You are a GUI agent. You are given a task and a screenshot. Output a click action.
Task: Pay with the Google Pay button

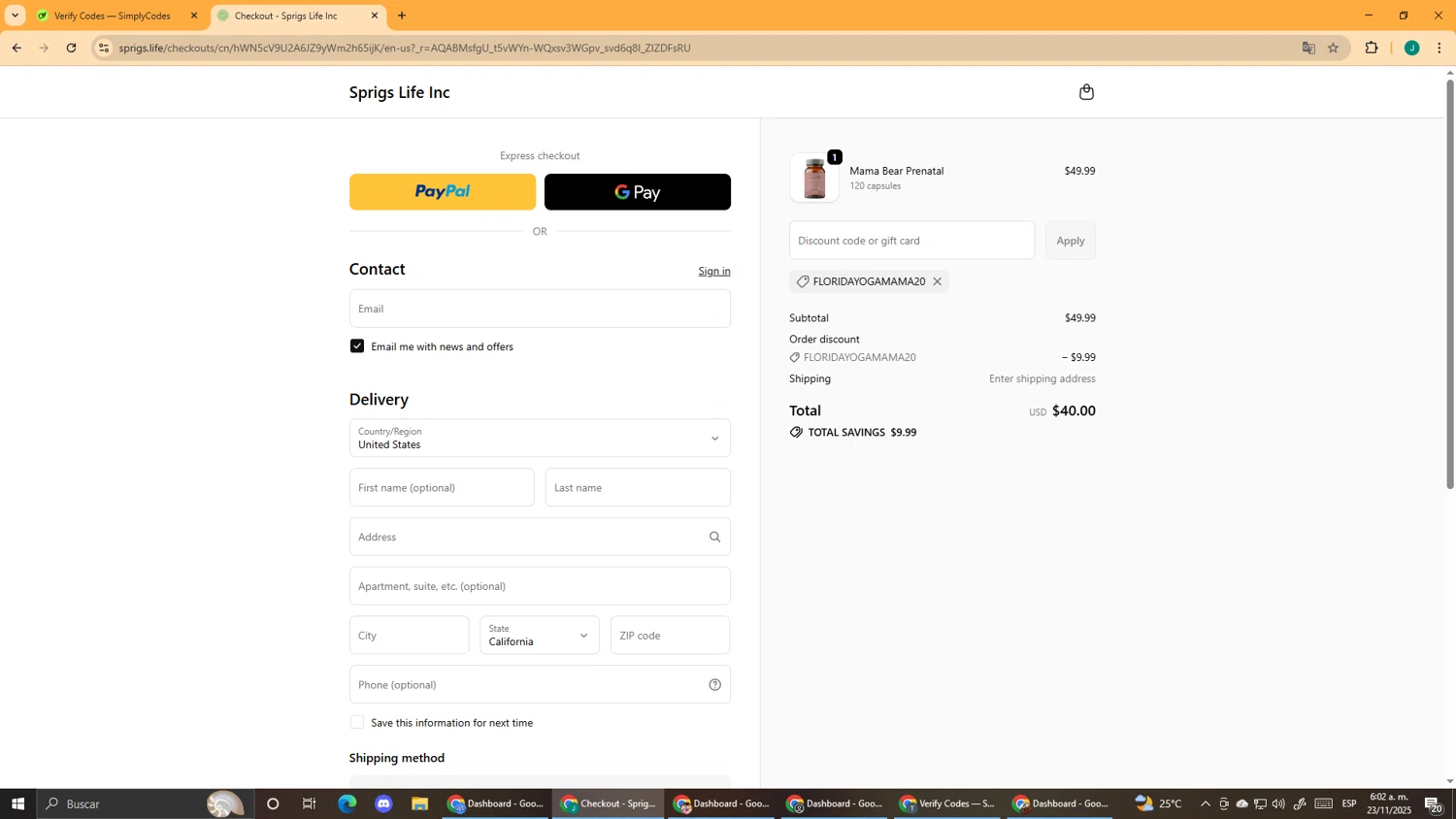tap(638, 192)
